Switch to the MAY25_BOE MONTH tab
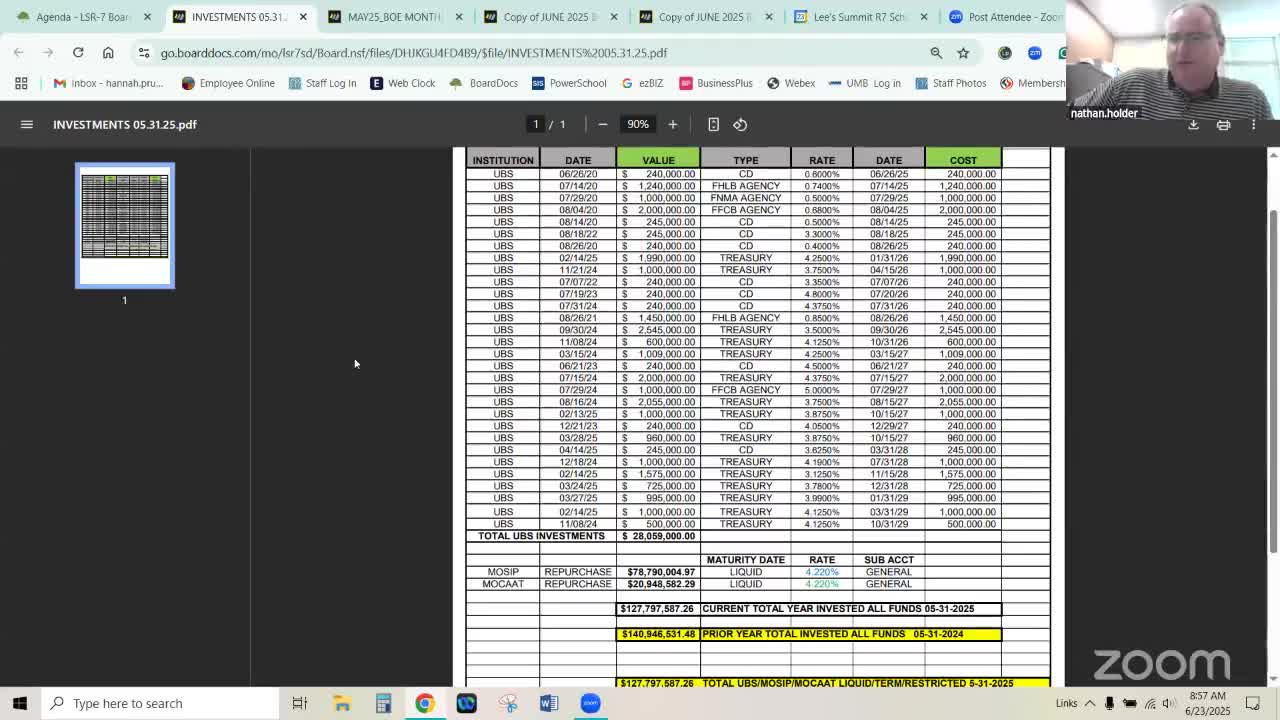Viewport: 1280px width, 720px height. pos(393,17)
